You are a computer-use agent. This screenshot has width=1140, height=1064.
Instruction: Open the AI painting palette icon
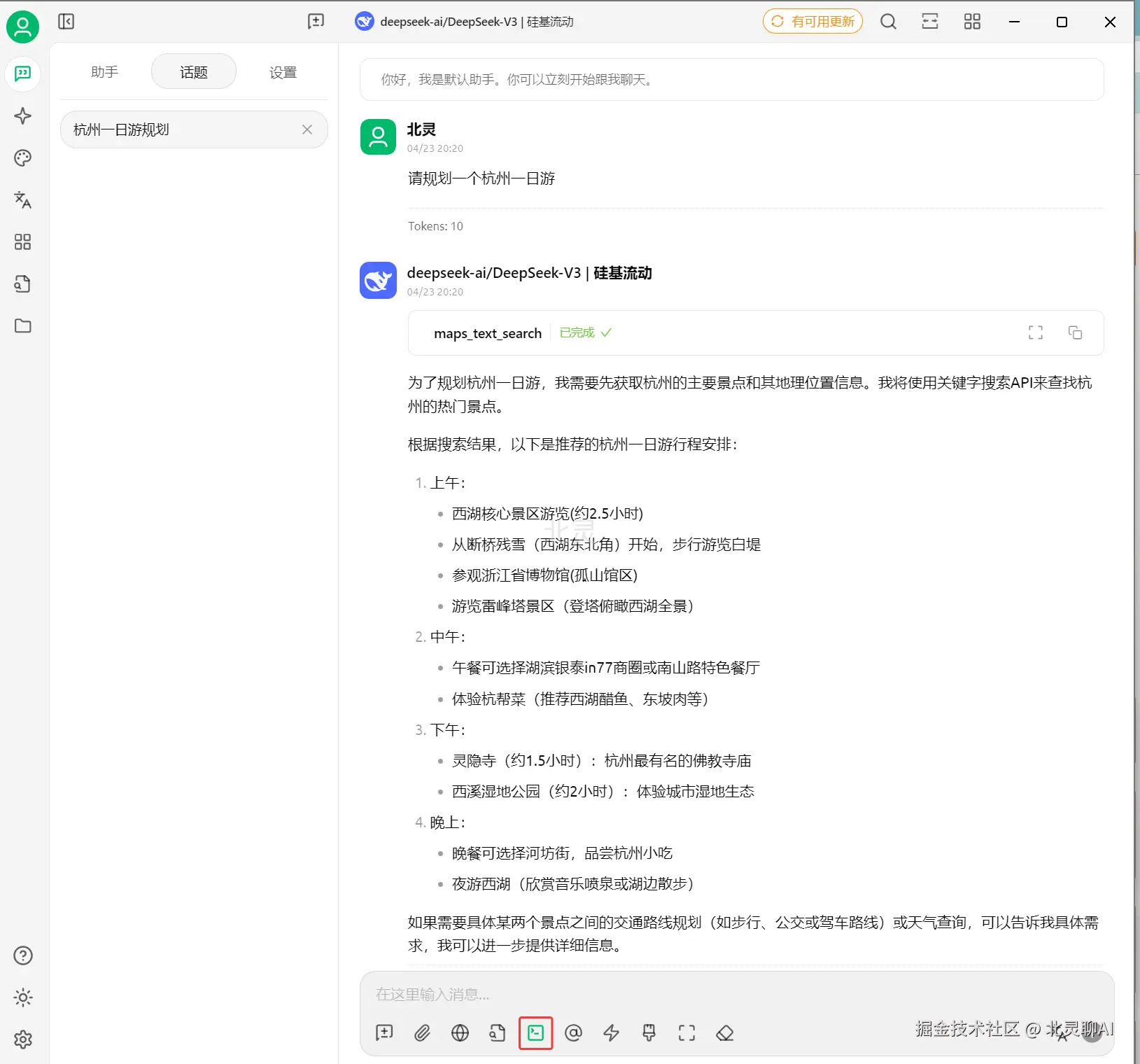click(22, 158)
